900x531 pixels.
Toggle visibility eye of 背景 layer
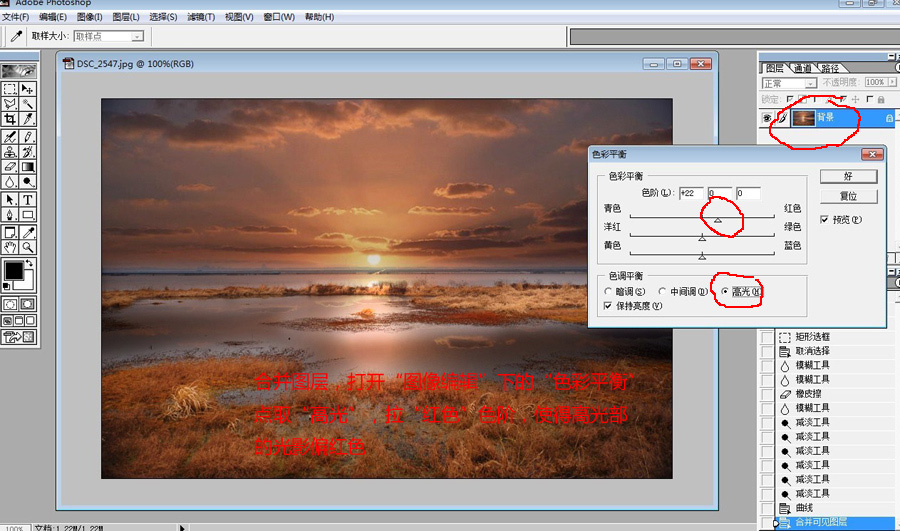click(x=767, y=118)
